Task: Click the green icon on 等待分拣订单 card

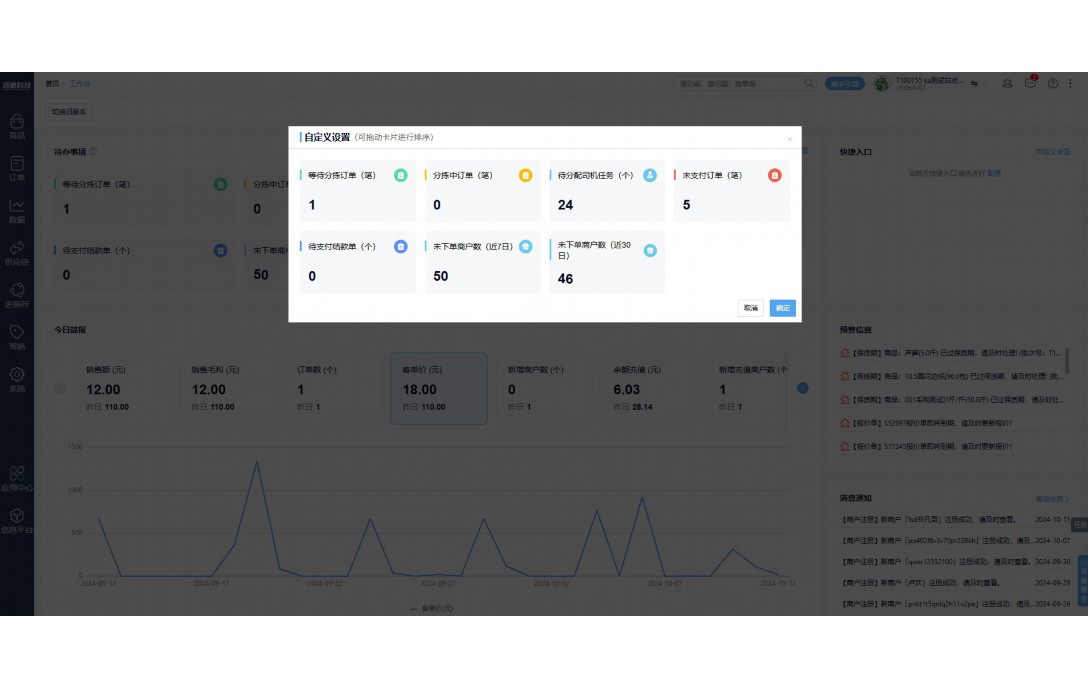Action: tap(400, 175)
